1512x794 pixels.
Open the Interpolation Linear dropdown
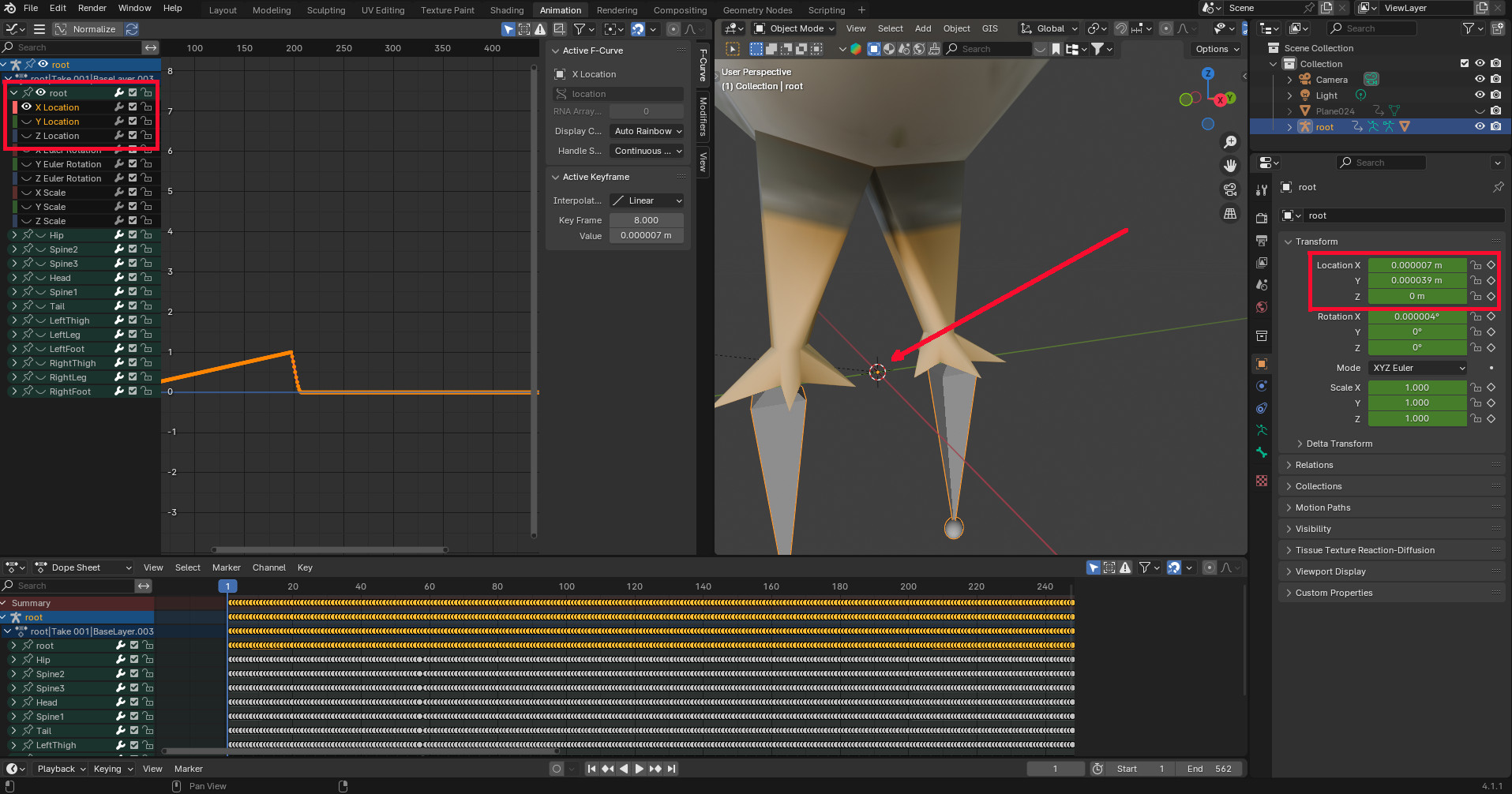[x=647, y=200]
